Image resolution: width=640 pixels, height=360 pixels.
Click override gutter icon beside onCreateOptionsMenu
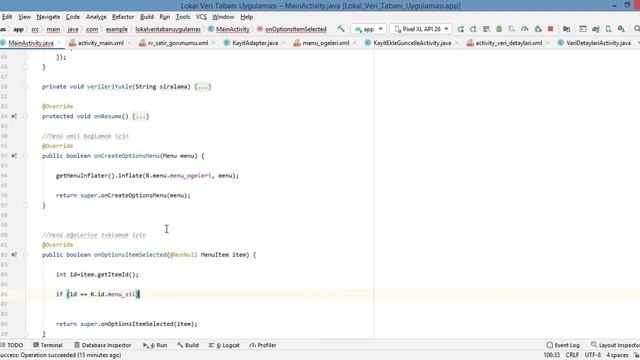pyautogui.click(x=14, y=156)
